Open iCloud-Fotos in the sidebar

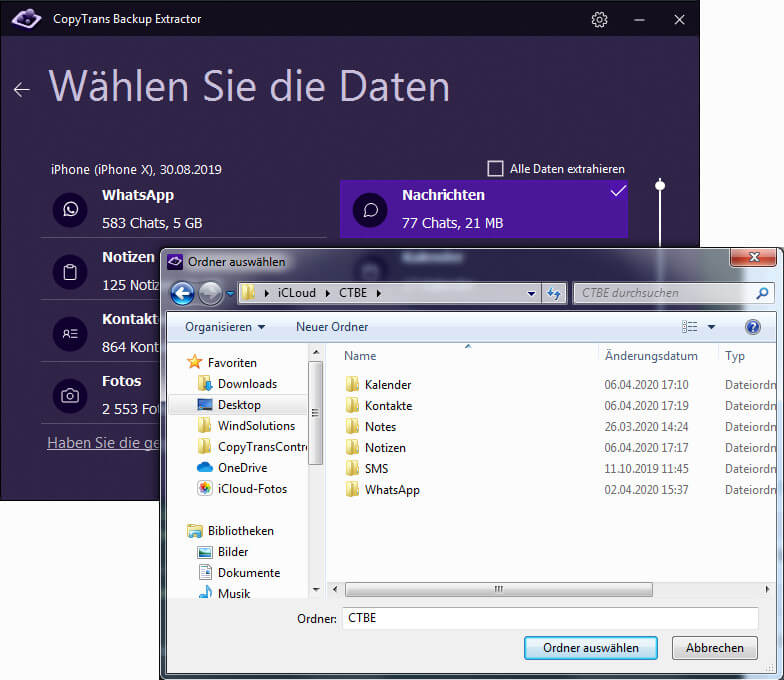point(242,488)
